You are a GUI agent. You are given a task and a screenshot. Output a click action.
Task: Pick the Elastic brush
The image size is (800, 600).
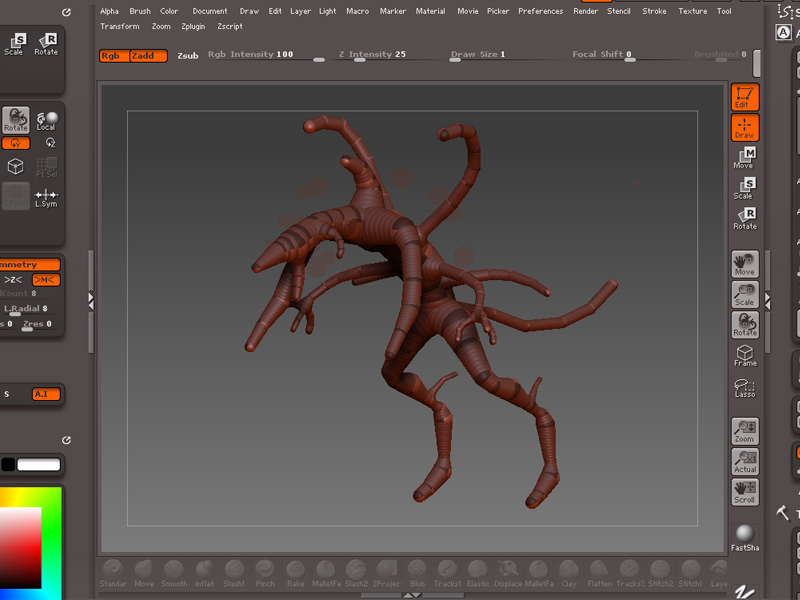[x=478, y=573]
